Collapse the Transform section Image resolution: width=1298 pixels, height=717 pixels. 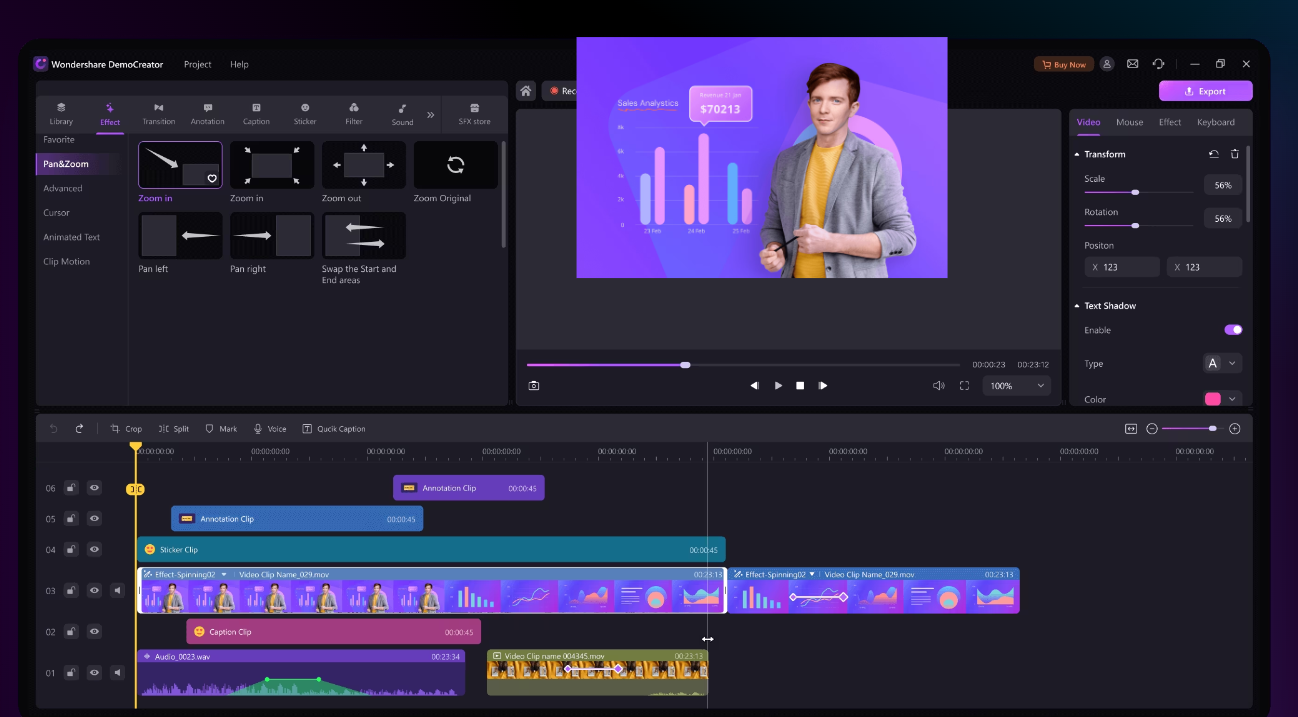coord(1078,154)
